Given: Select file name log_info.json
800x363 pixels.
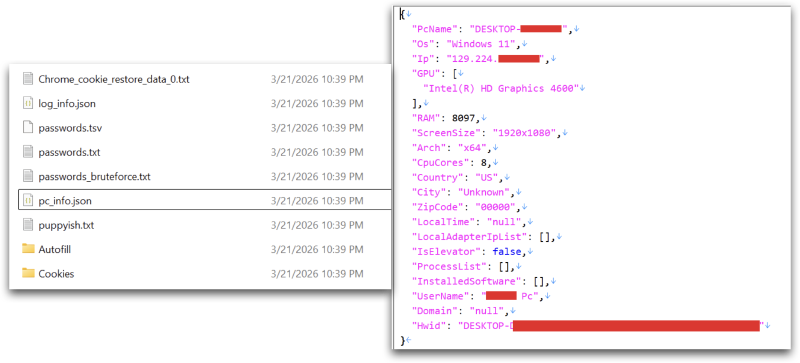Looking at the screenshot, I should pyautogui.click(x=67, y=104).
